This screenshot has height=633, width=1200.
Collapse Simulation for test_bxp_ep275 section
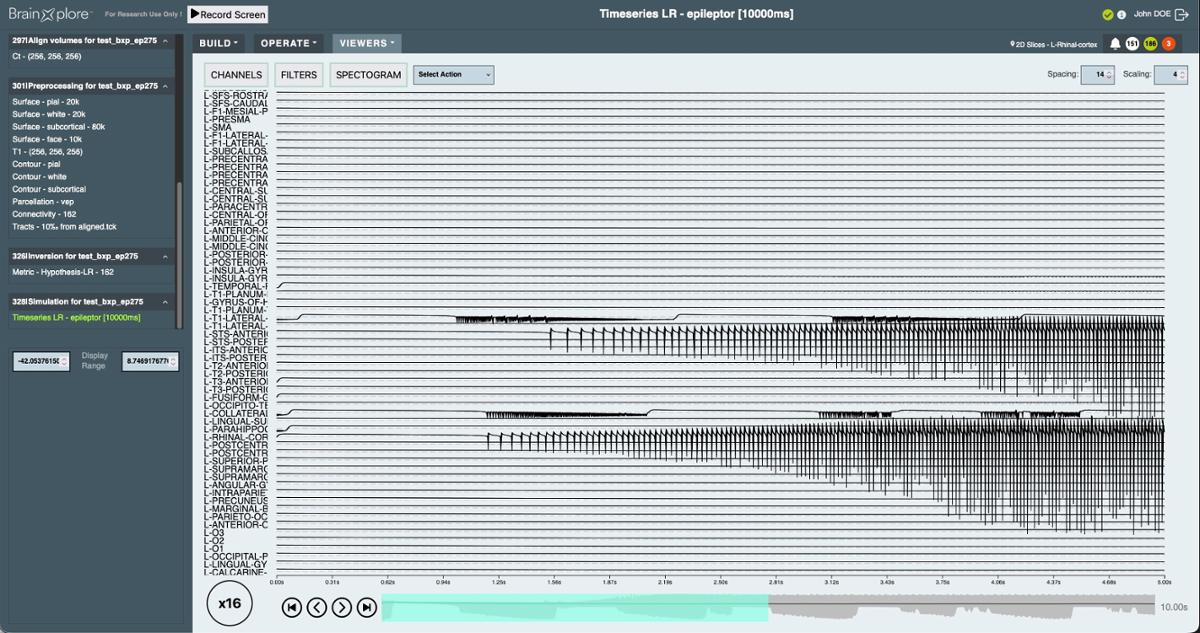(165, 302)
